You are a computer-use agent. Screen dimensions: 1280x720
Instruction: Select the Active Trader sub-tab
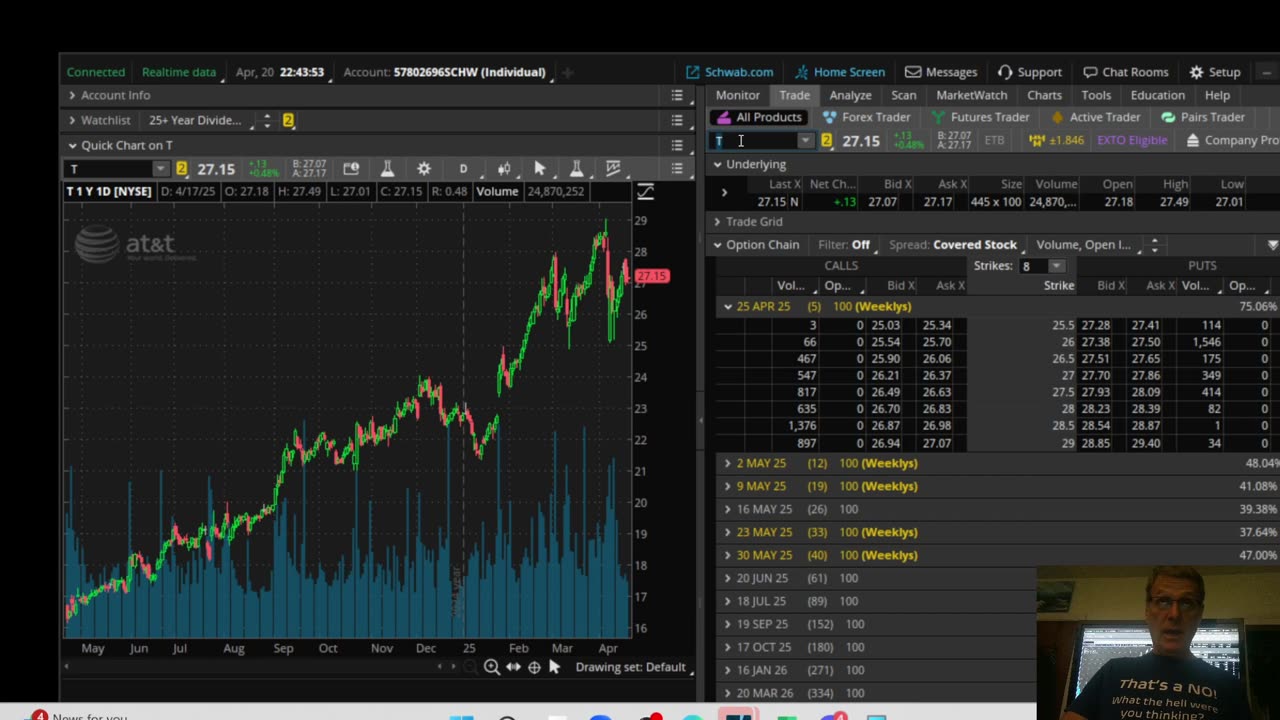pyautogui.click(x=1095, y=117)
